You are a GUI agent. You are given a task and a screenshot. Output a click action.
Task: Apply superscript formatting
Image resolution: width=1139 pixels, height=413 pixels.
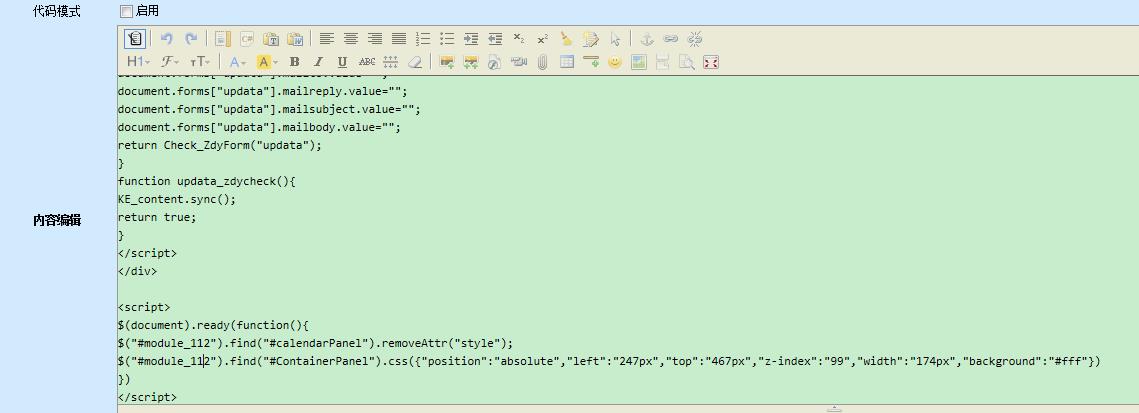[543, 39]
